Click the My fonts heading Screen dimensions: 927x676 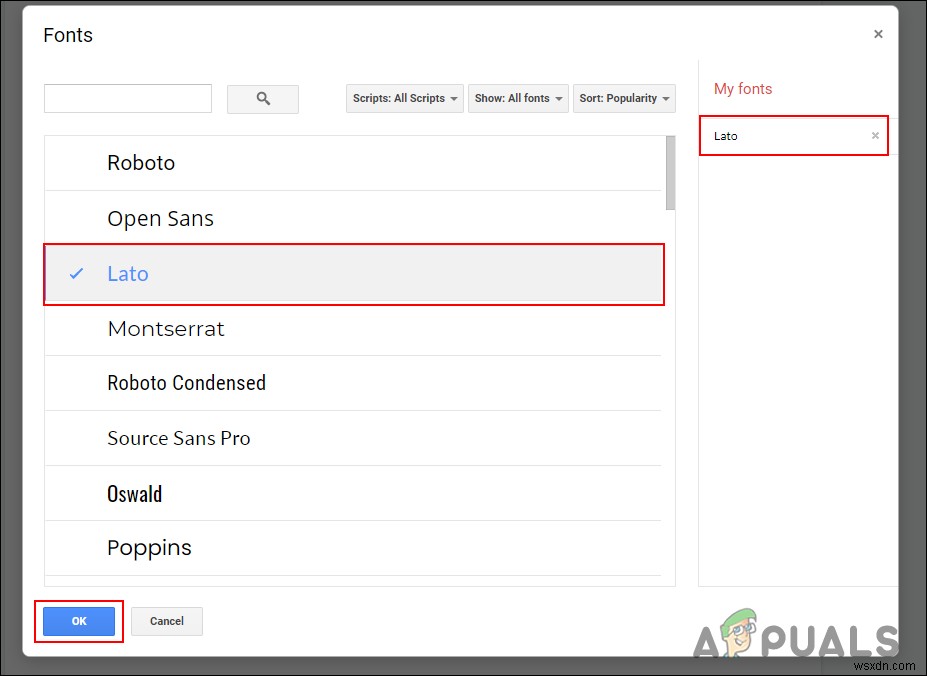tap(743, 89)
